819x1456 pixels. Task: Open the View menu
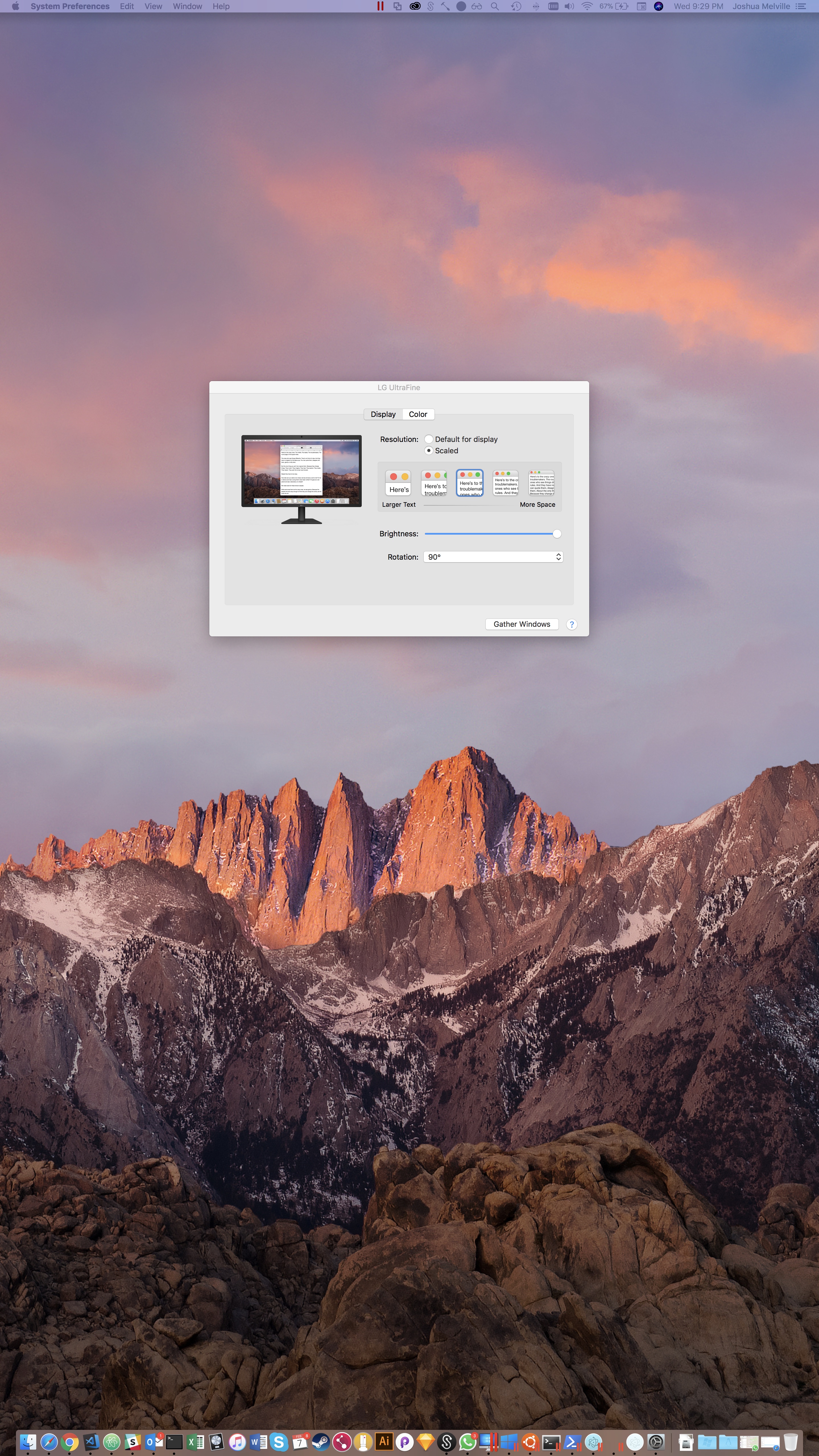pyautogui.click(x=153, y=6)
